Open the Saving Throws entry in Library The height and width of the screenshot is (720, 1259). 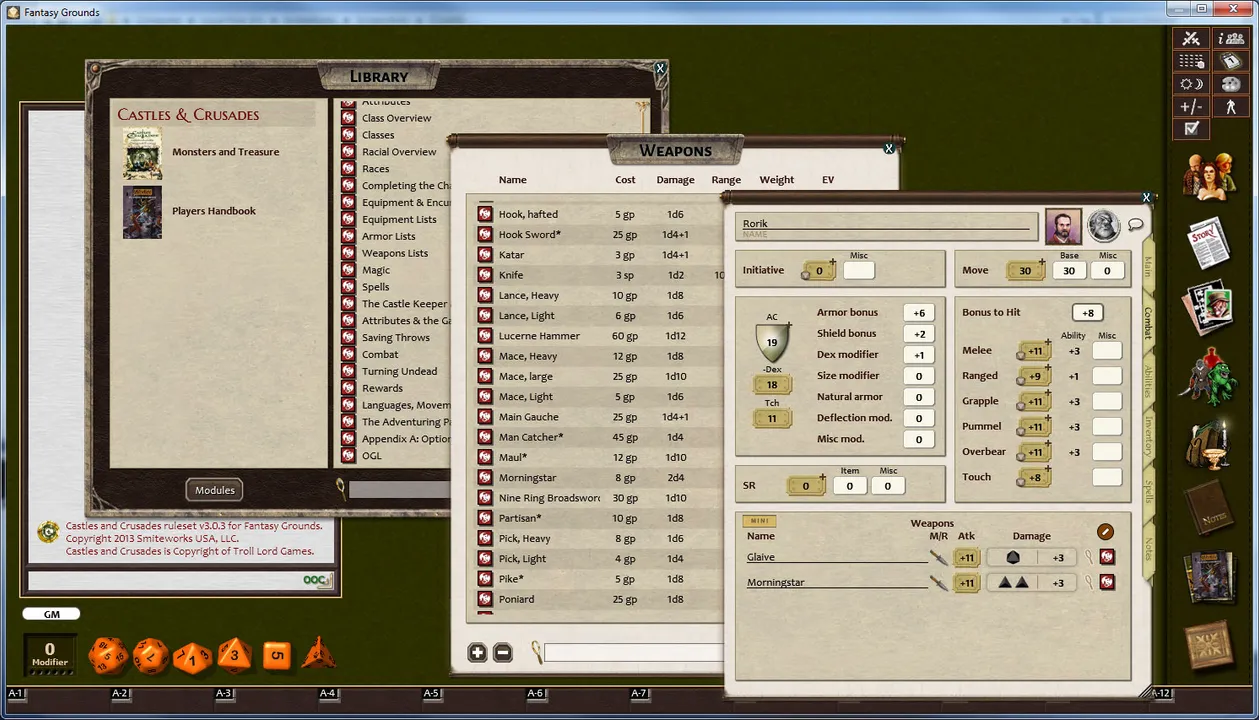395,338
